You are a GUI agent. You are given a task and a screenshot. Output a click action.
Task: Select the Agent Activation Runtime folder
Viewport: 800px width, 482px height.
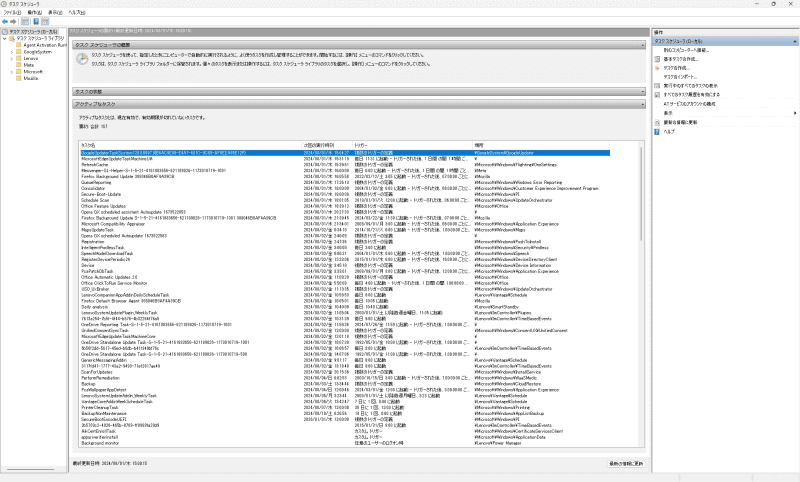pyautogui.click(x=45, y=45)
